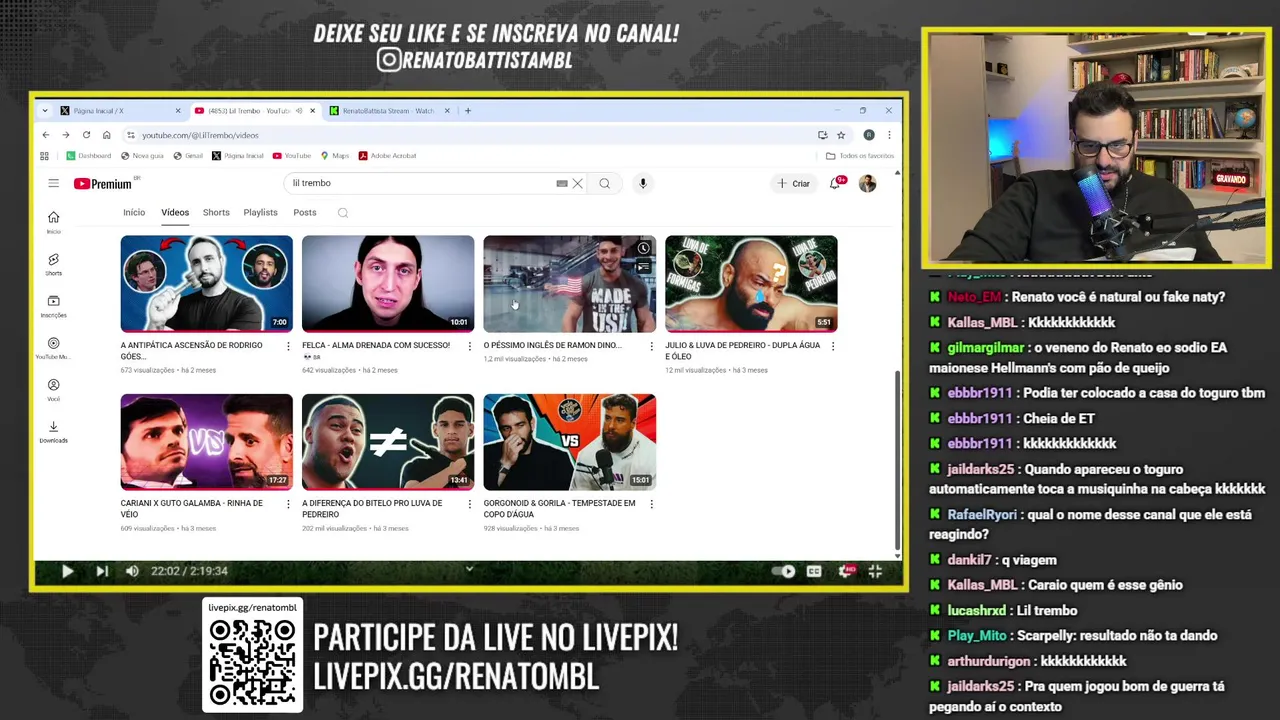This screenshot has width=1280, height=720.
Task: Clear the 'lil trembo' search text
Action: 577,183
